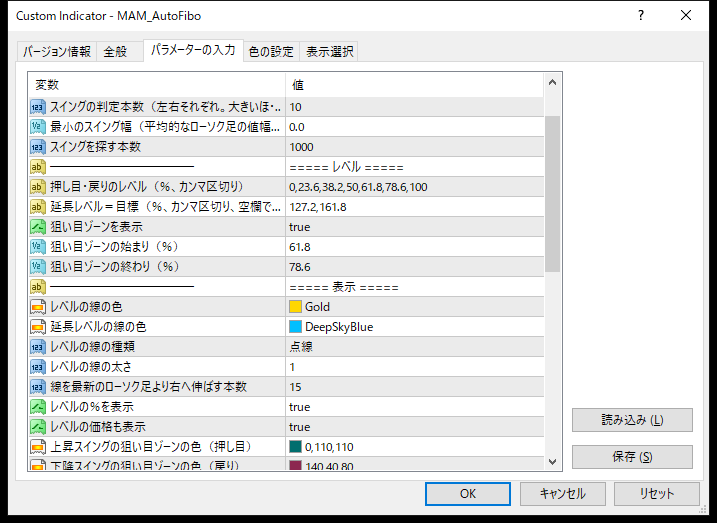Screen dimensions: 717x523
Task: Click string icon of 表示 separator row
Action: point(37,287)
